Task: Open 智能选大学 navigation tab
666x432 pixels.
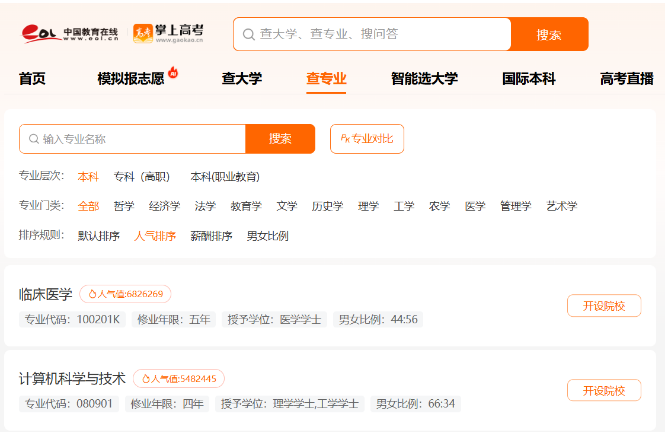Action: tap(424, 79)
